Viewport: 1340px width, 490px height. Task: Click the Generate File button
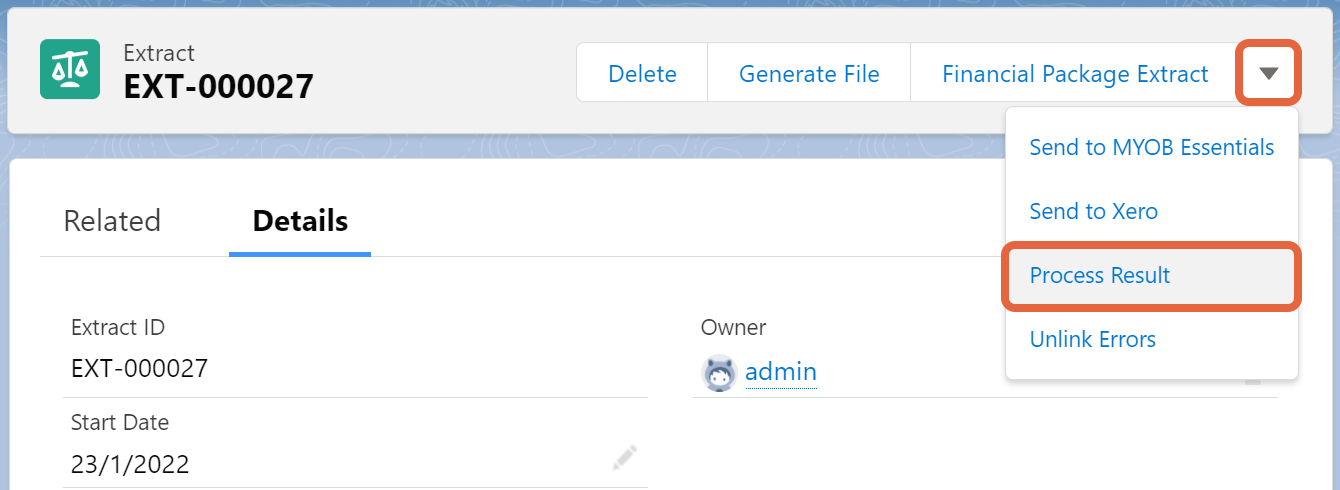[x=809, y=73]
